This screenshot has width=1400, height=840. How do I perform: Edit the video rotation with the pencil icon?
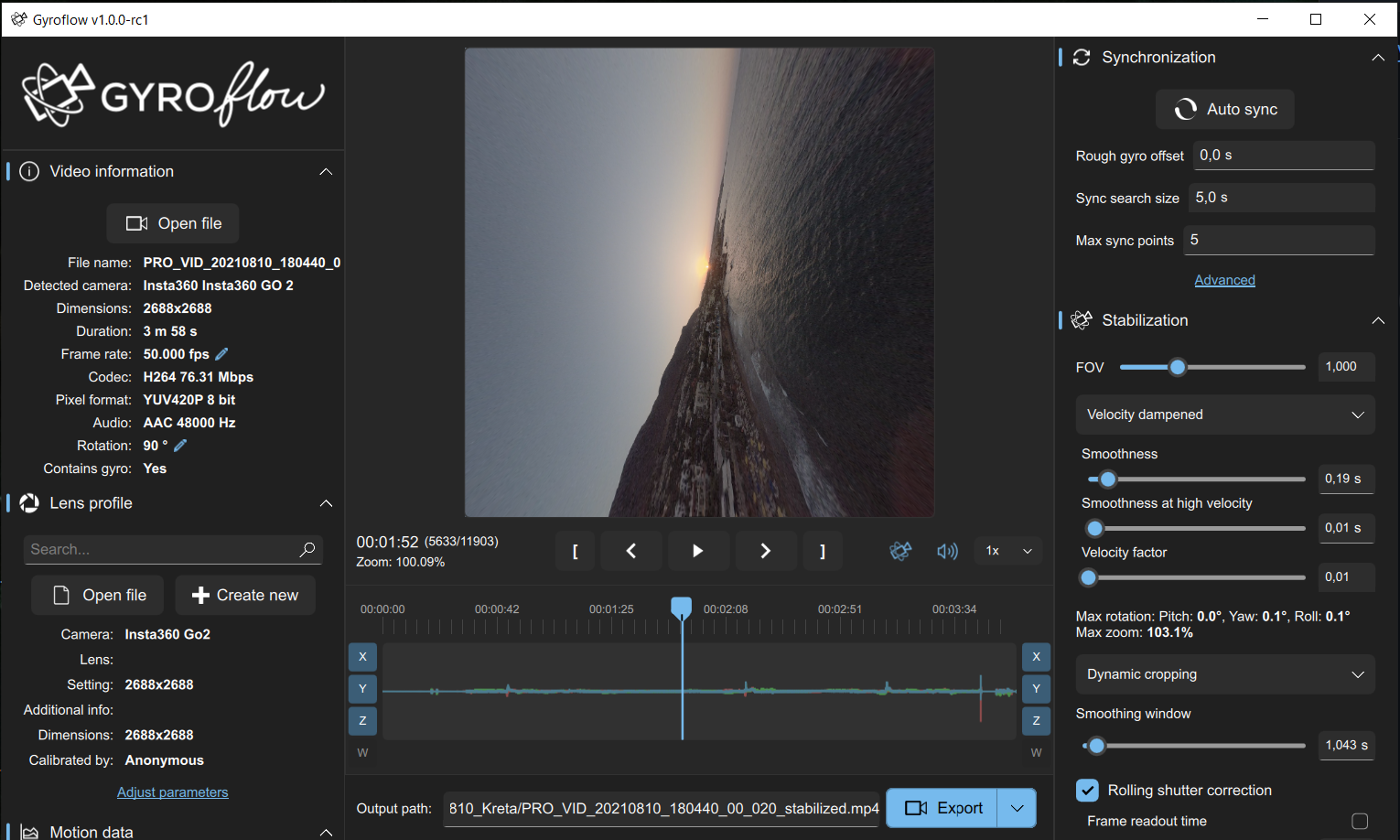(x=178, y=445)
